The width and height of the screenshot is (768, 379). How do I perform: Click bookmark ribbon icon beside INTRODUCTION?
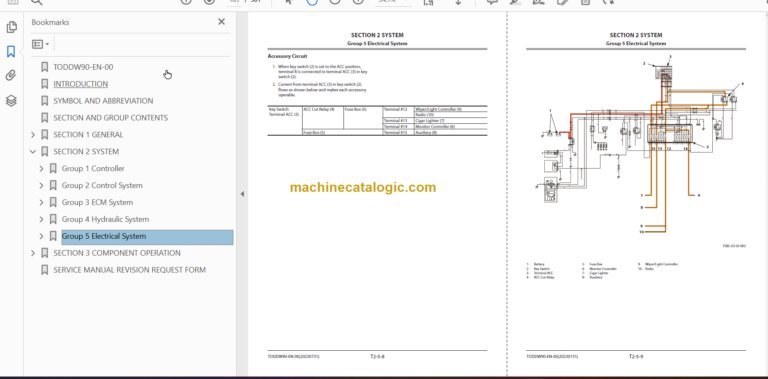pos(45,84)
